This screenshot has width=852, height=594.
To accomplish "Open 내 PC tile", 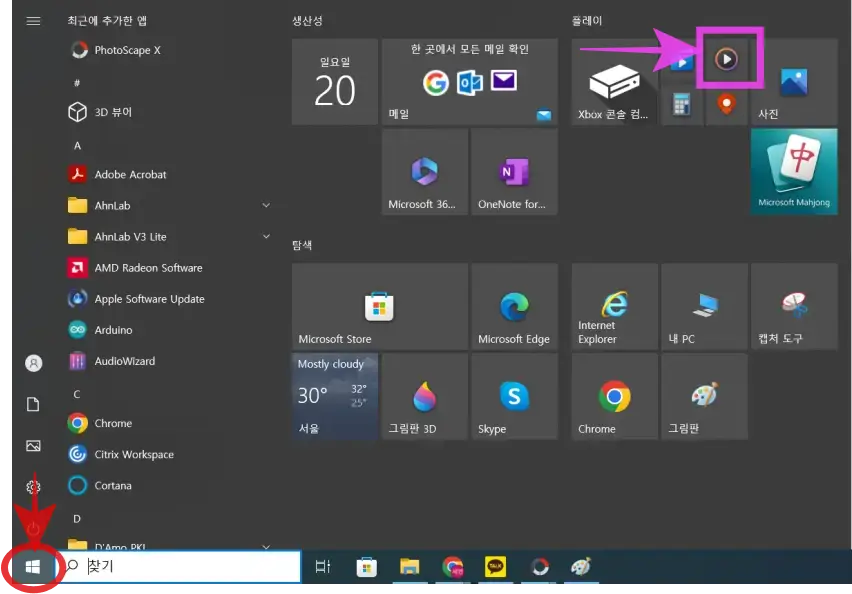I will [704, 307].
